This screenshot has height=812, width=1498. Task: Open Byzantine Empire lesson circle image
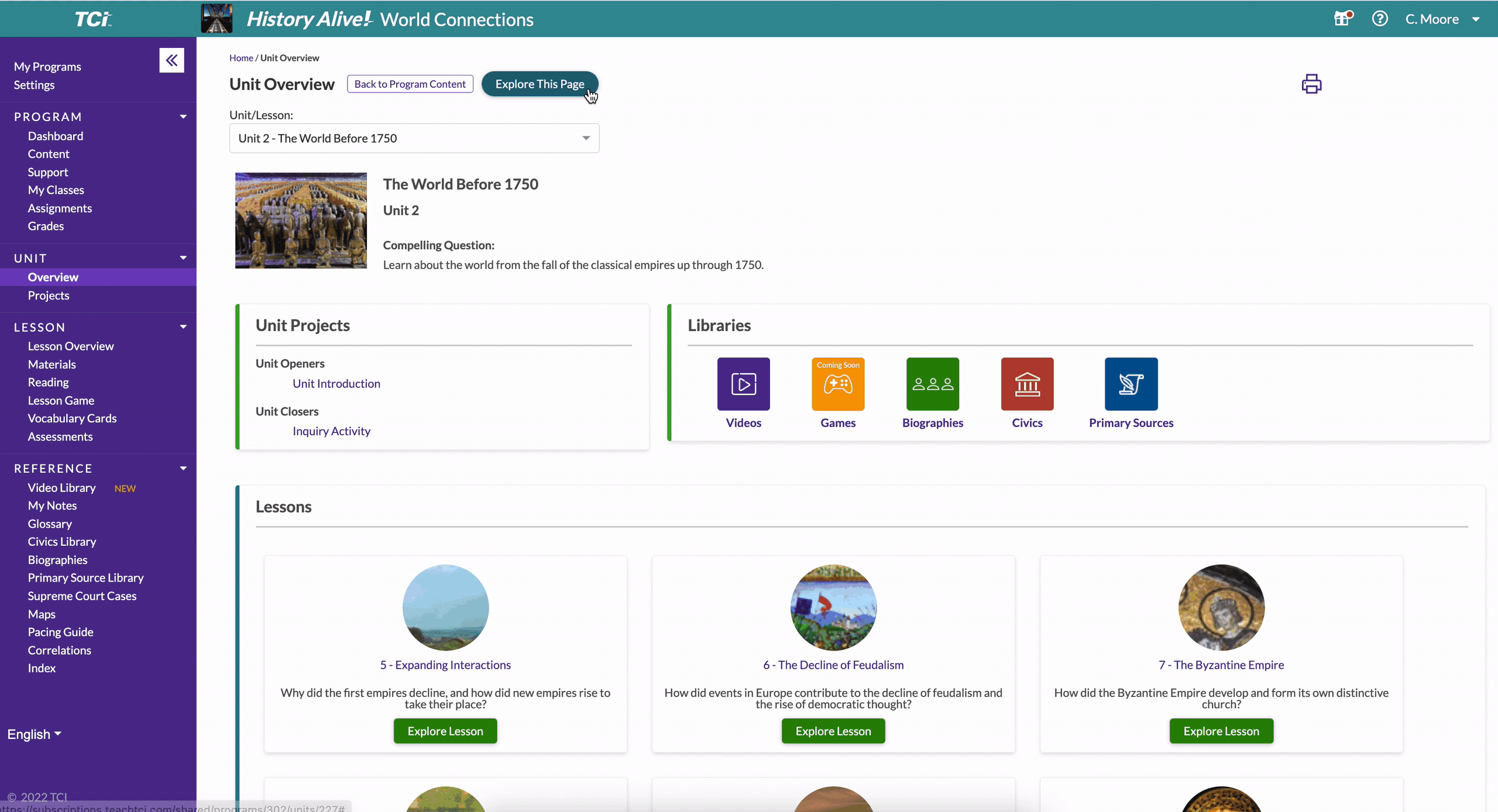tap(1221, 607)
